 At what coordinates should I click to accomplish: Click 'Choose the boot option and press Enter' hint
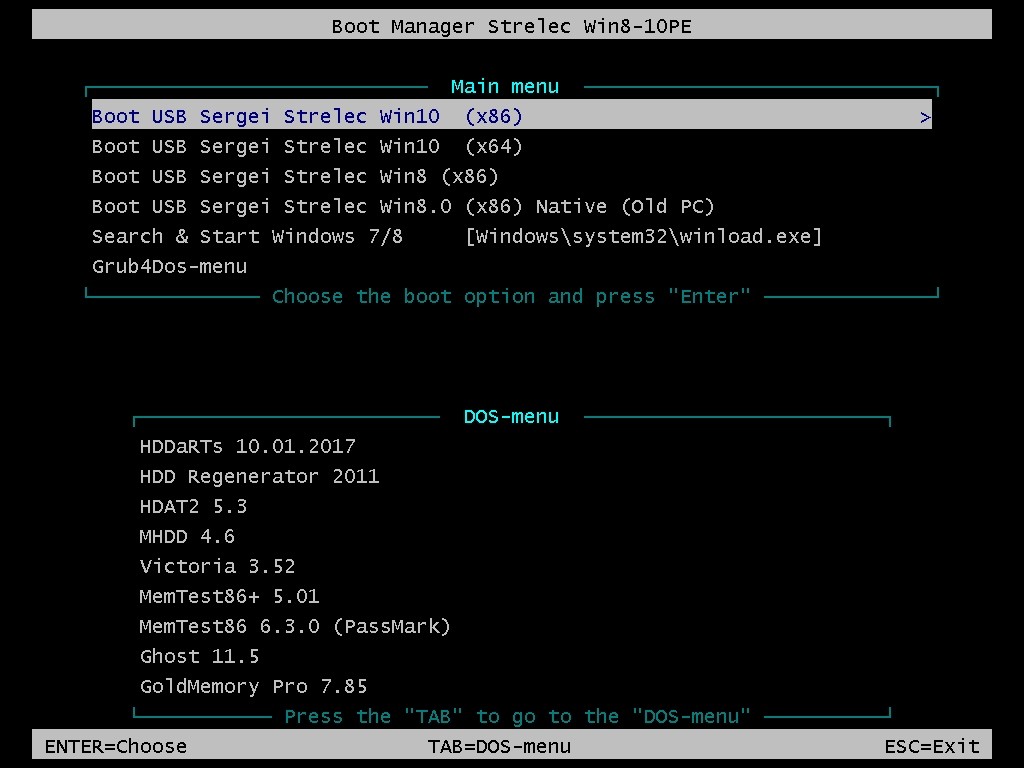(511, 296)
